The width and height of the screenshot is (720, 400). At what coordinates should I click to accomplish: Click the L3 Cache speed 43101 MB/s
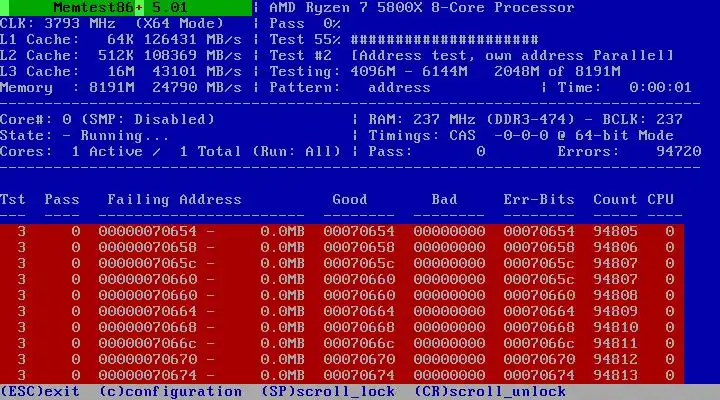click(197, 72)
